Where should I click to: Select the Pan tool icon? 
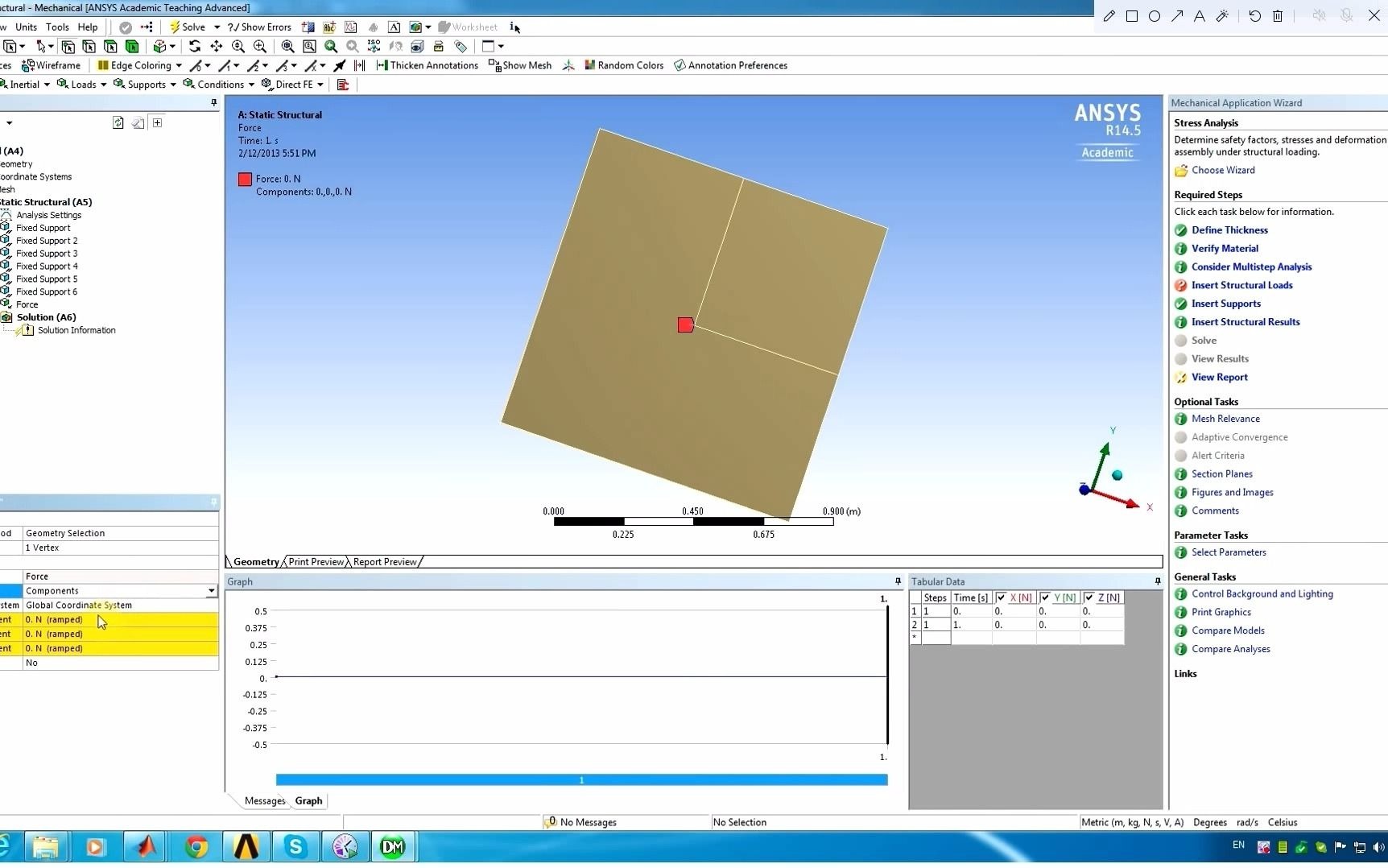217,46
